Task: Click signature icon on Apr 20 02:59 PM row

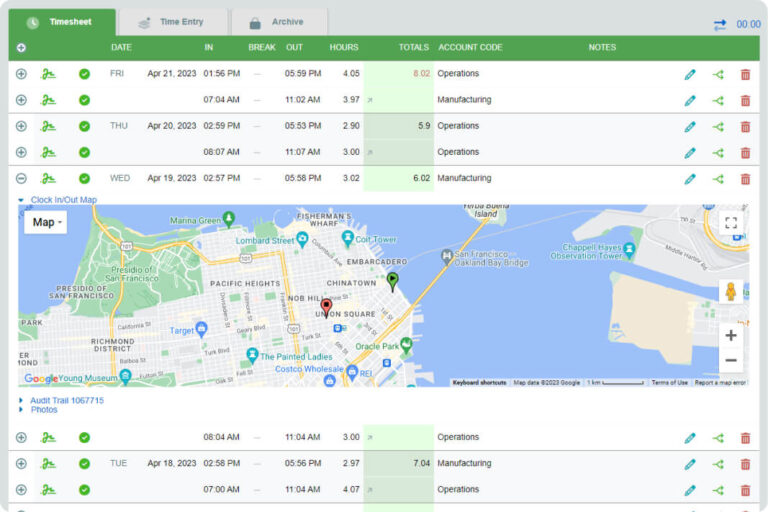Action: 48,126
